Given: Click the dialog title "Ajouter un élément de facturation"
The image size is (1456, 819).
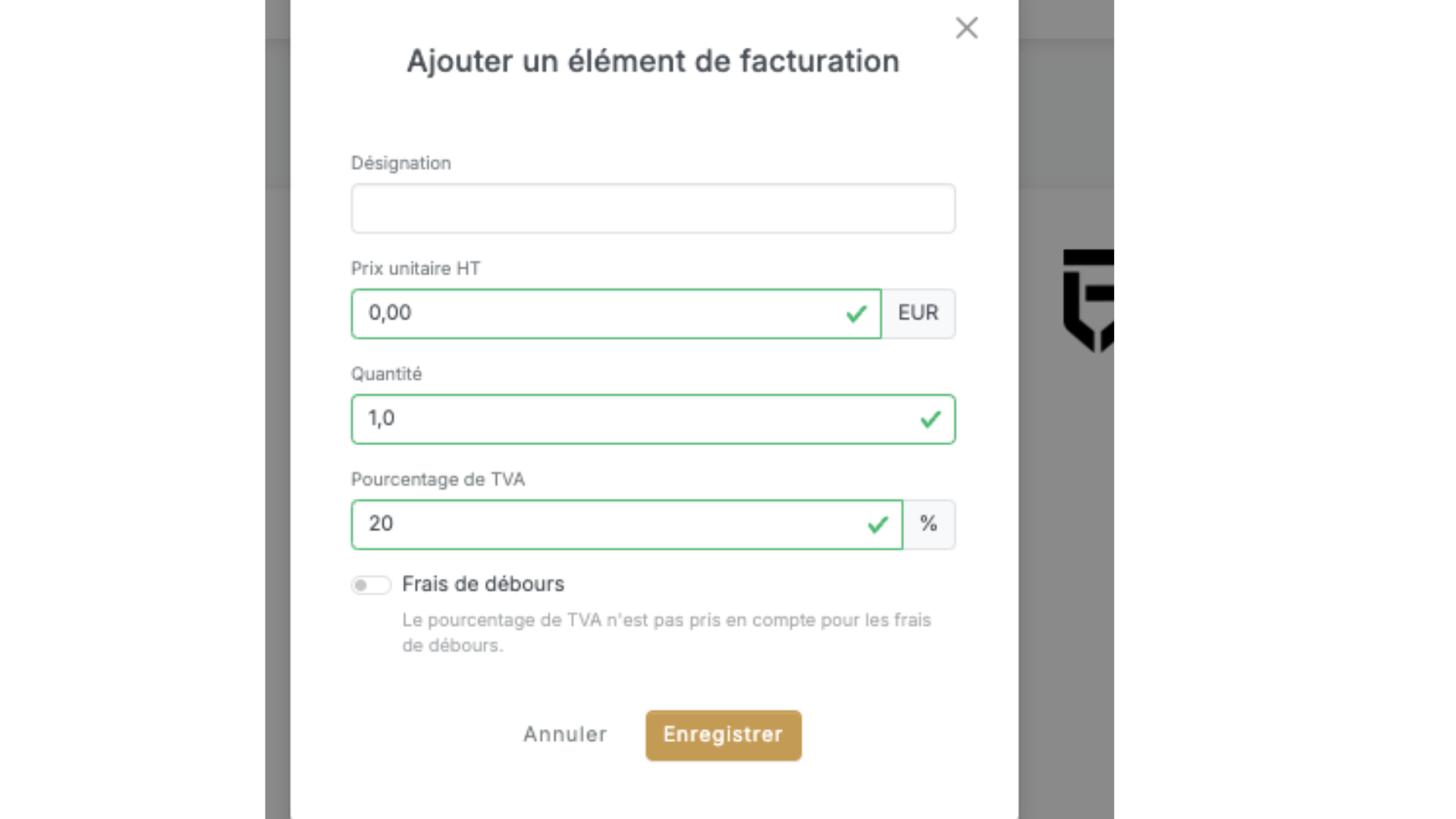Looking at the screenshot, I should [653, 61].
